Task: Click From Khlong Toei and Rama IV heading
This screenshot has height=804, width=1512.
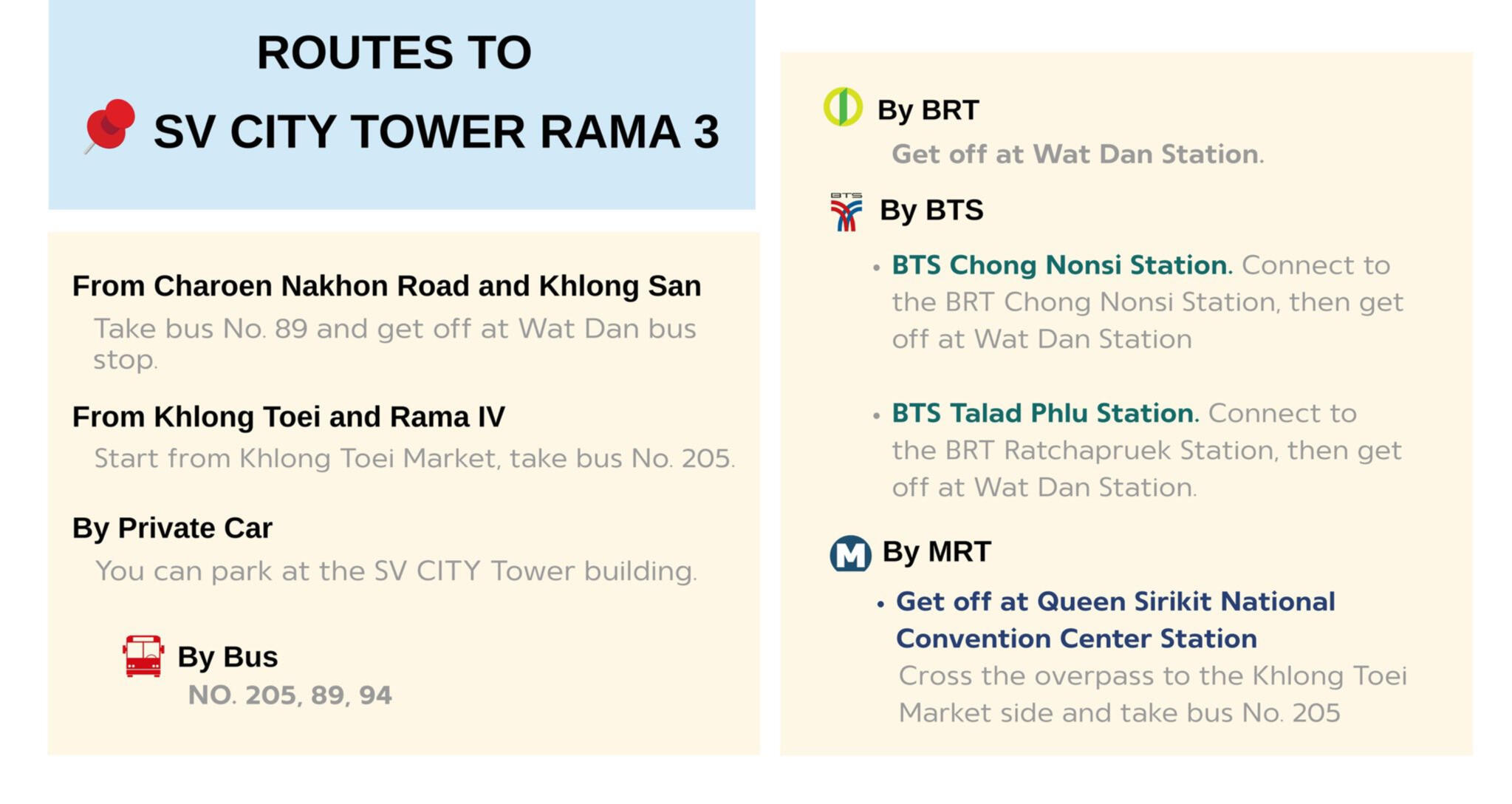Action: [288, 417]
